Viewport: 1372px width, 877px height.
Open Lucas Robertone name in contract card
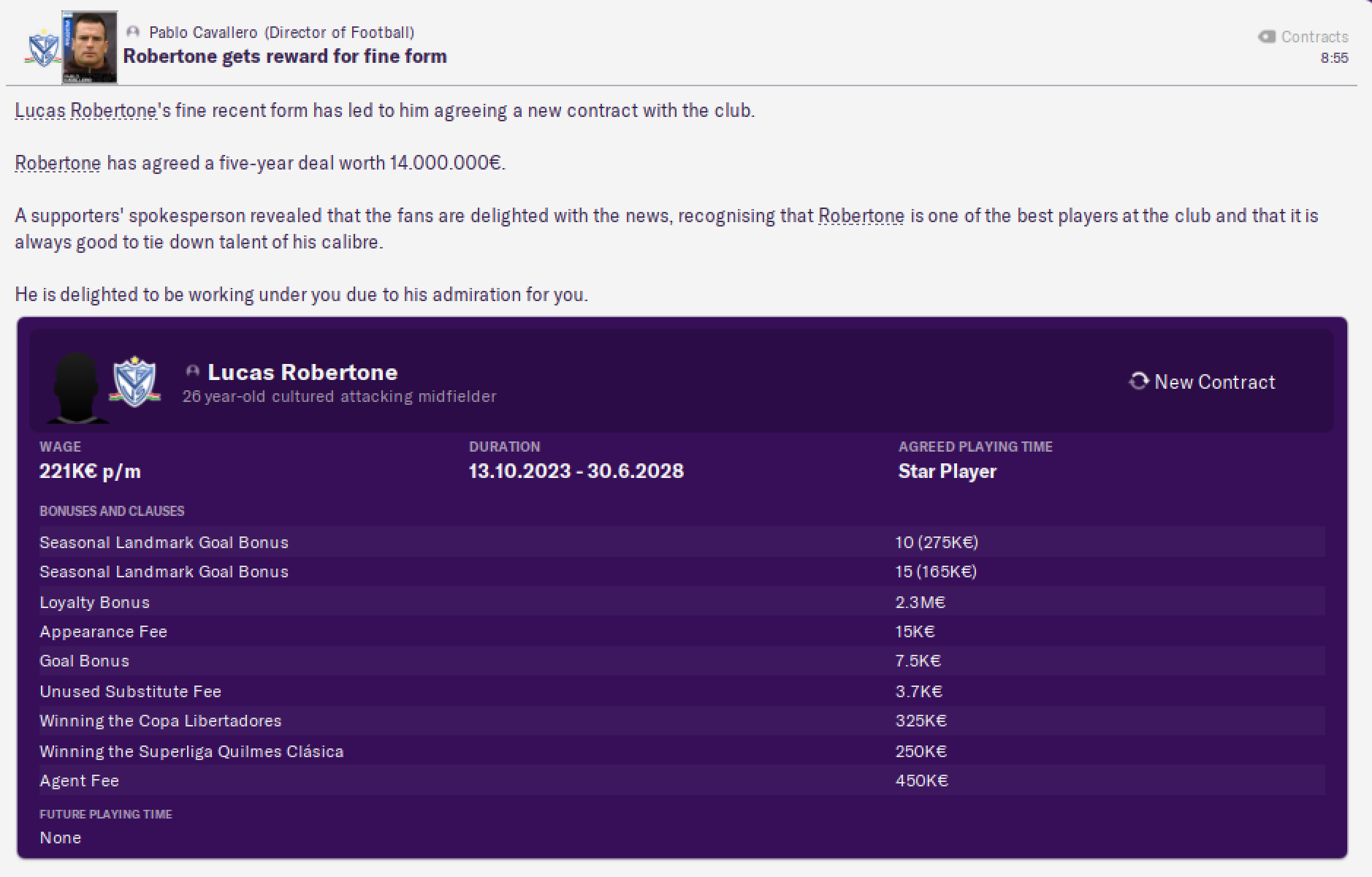tap(302, 372)
